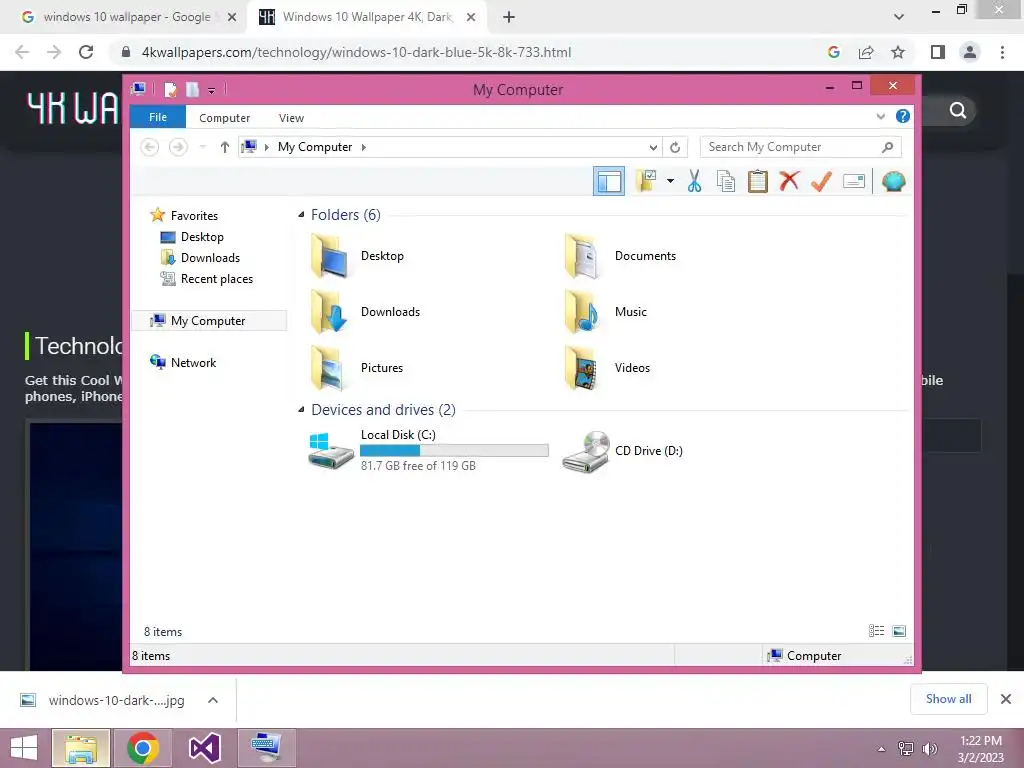Click the Paste clipboard icon
This screenshot has width=1024, height=768.
(758, 181)
